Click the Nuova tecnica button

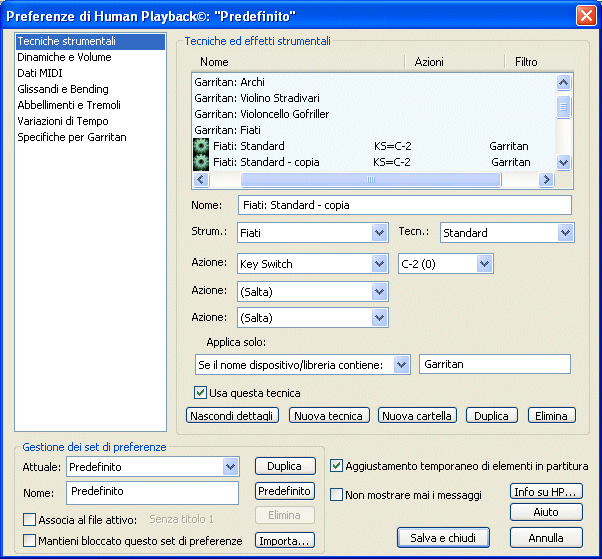click(329, 416)
